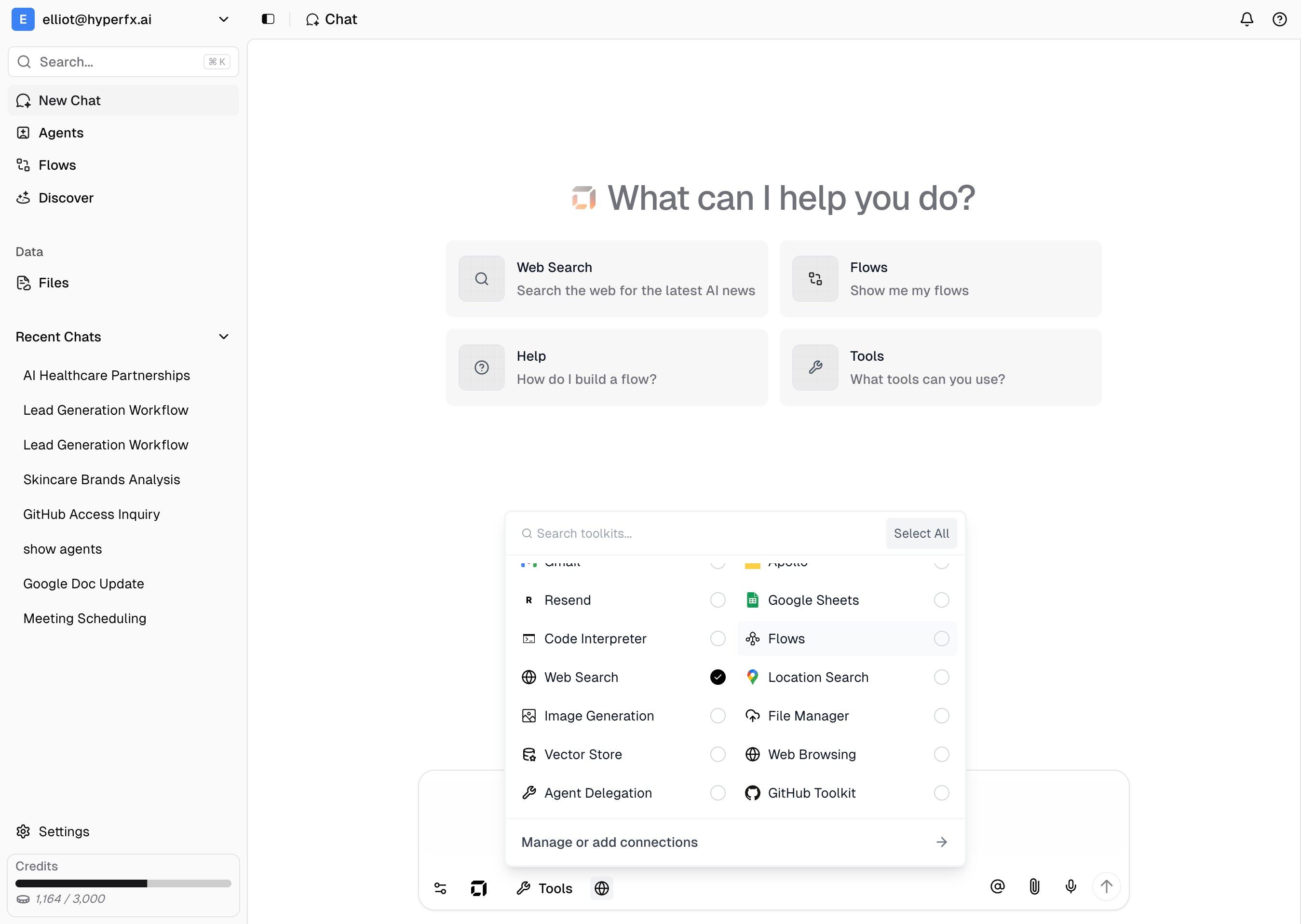1301x924 pixels.
Task: Open the help question mark icon
Action: coord(1279,19)
